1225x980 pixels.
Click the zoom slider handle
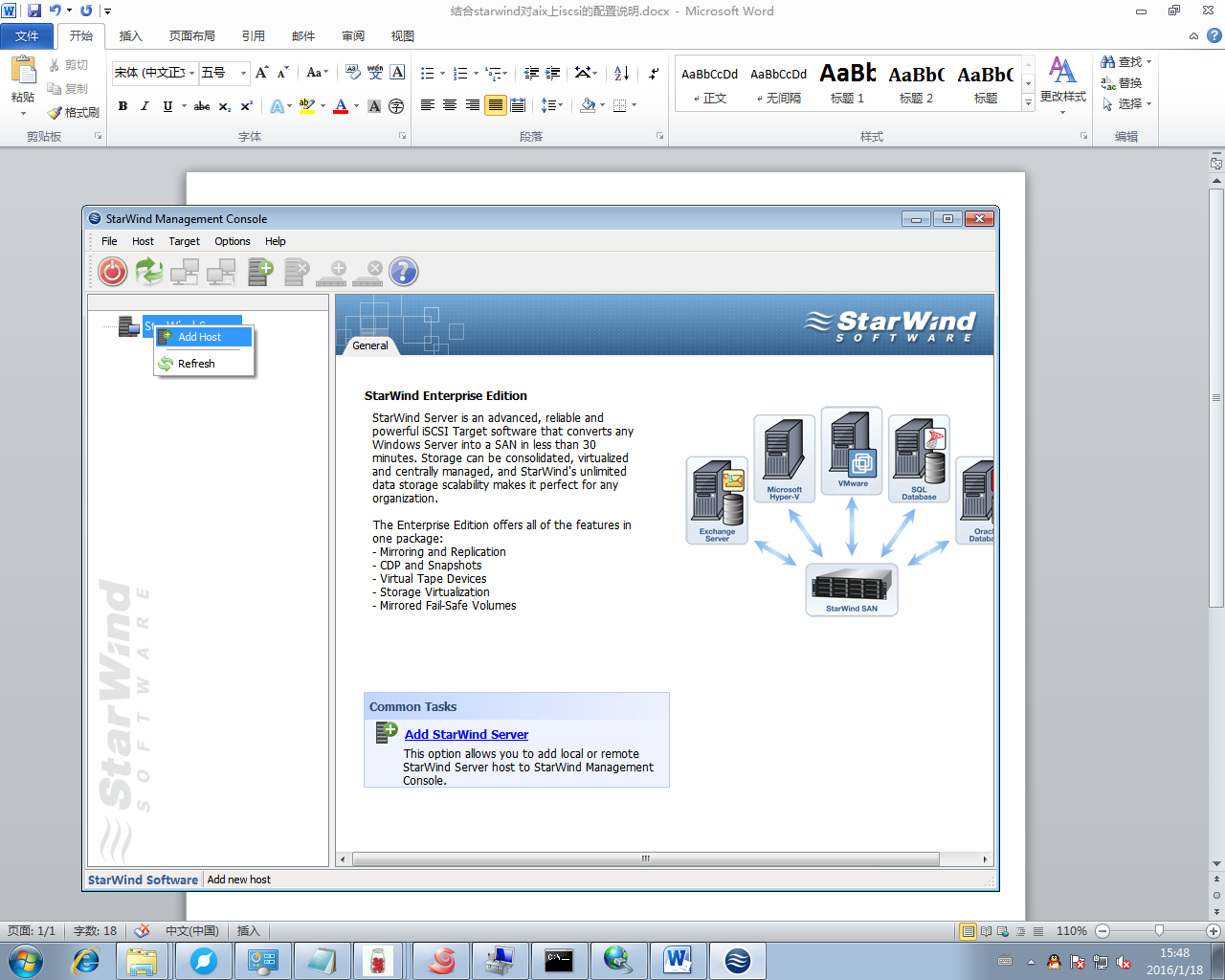1159,930
